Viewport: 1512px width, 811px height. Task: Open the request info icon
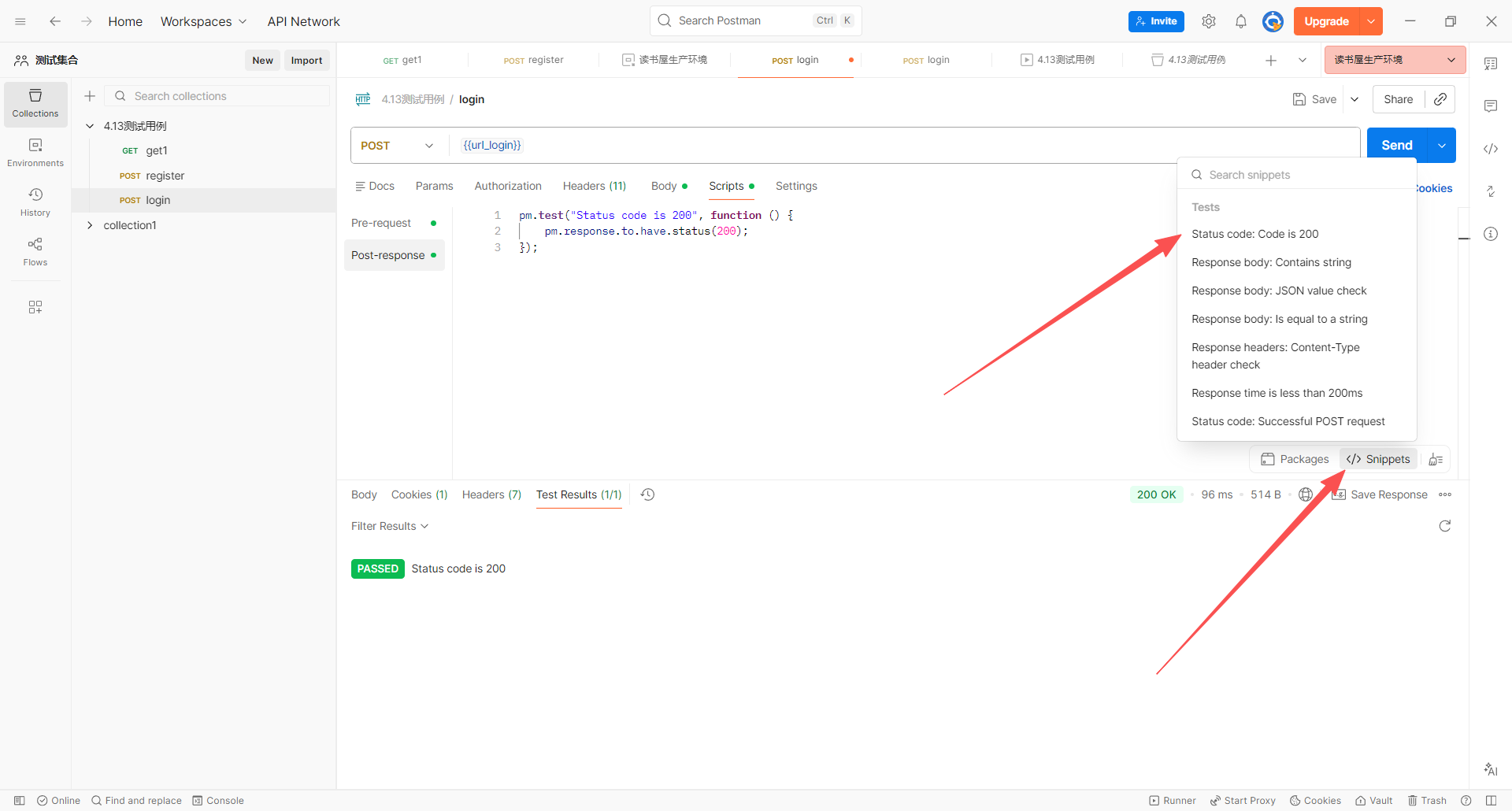1491,234
